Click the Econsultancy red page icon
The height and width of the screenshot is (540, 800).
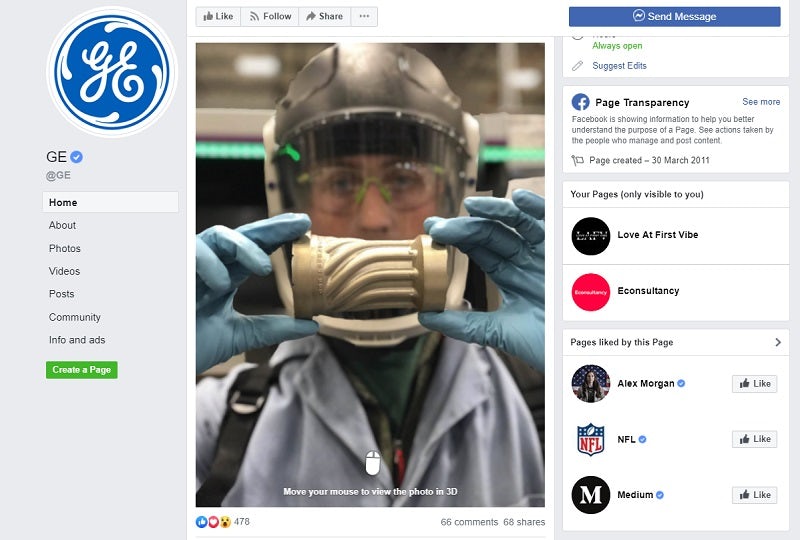tap(590, 292)
